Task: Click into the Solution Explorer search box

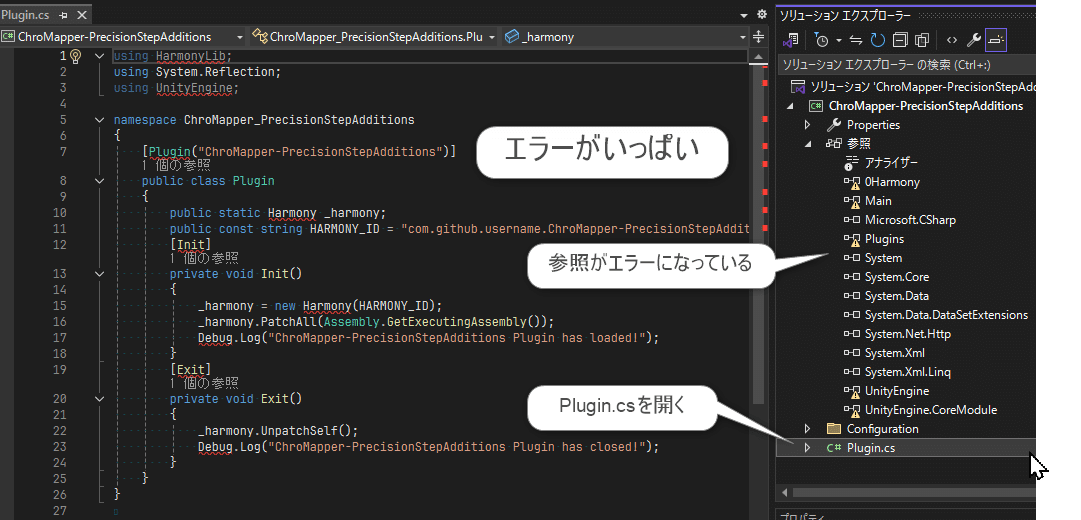Action: [906, 65]
